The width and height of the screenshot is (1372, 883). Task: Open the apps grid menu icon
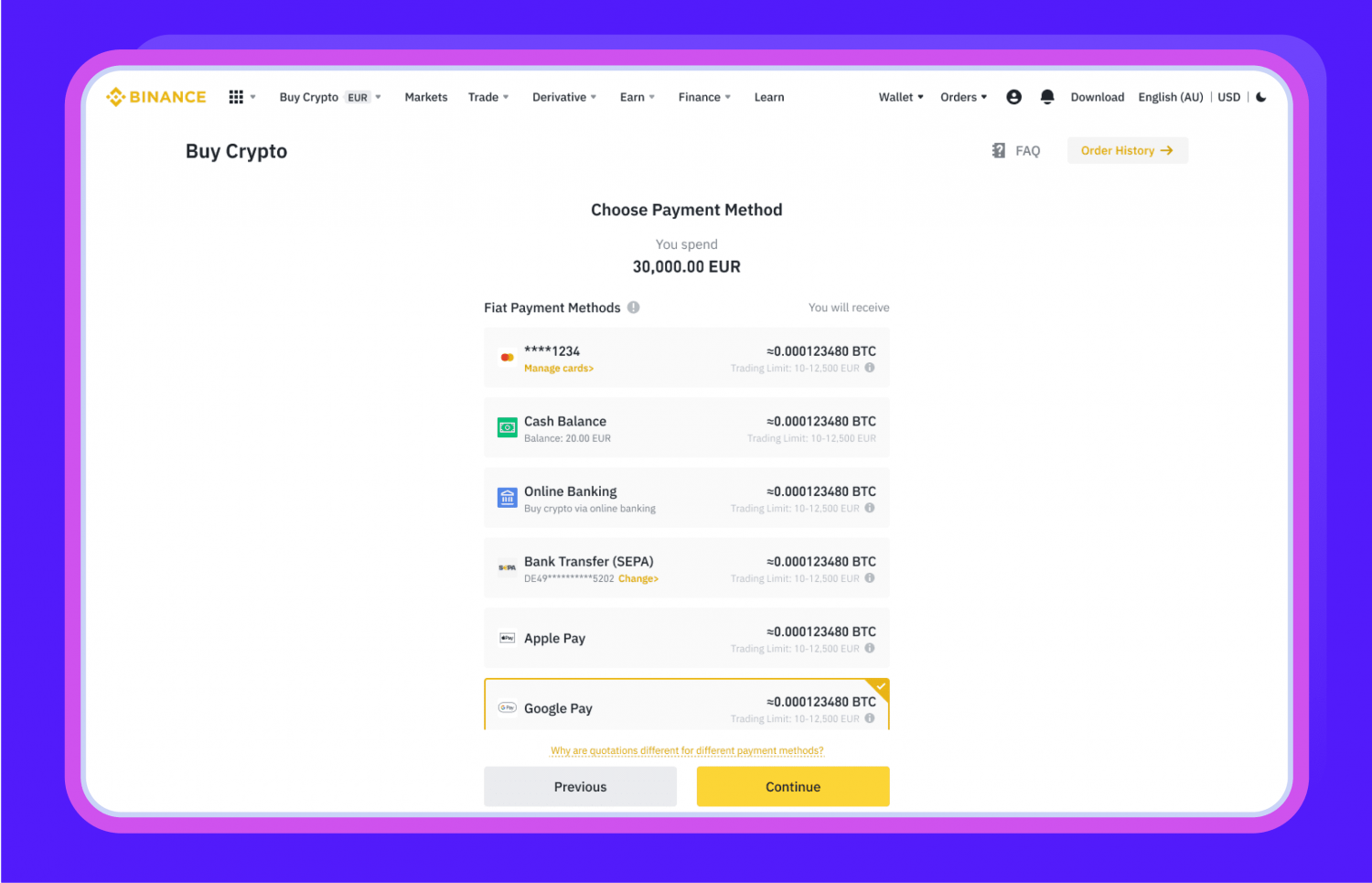236,97
